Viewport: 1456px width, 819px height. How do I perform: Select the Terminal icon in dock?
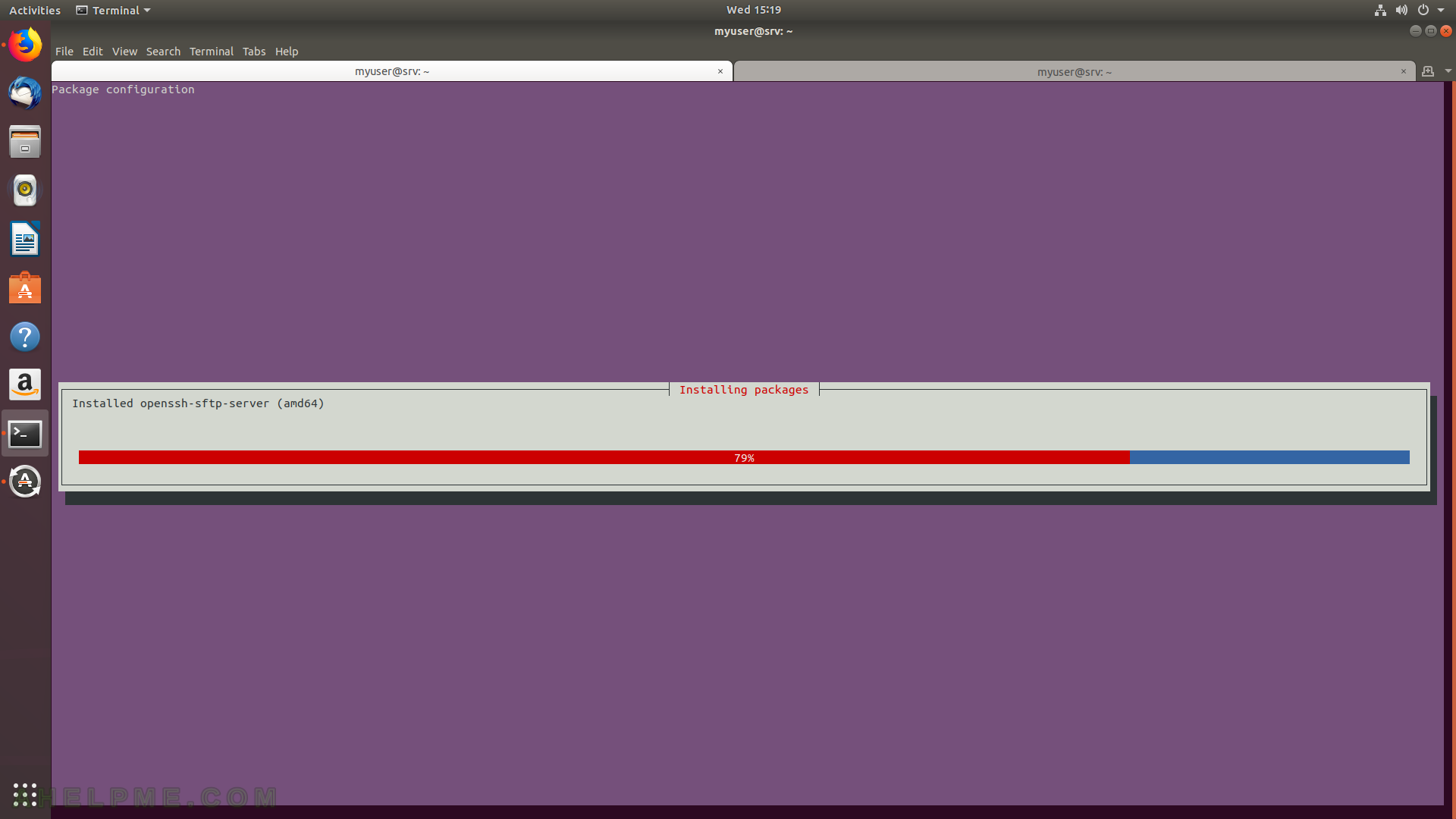(25, 433)
